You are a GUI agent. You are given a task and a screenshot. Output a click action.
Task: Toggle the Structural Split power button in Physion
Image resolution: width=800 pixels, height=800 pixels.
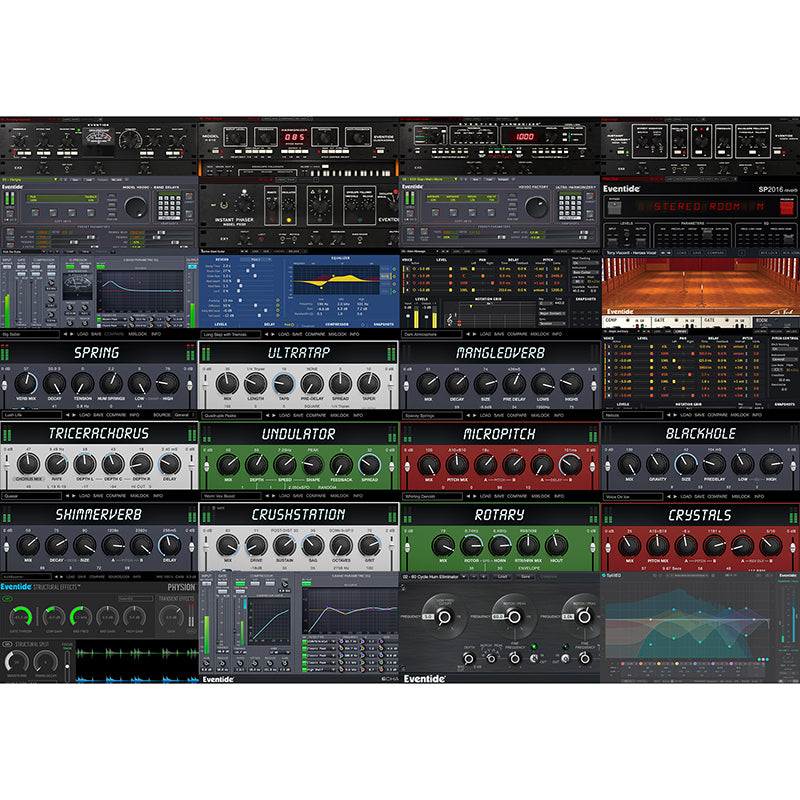tap(8, 642)
